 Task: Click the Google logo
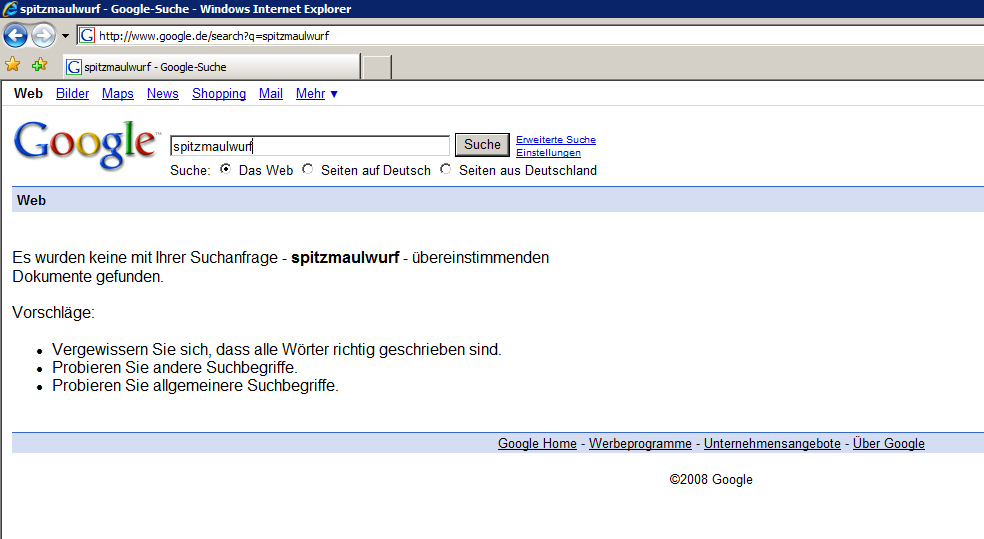[86, 145]
